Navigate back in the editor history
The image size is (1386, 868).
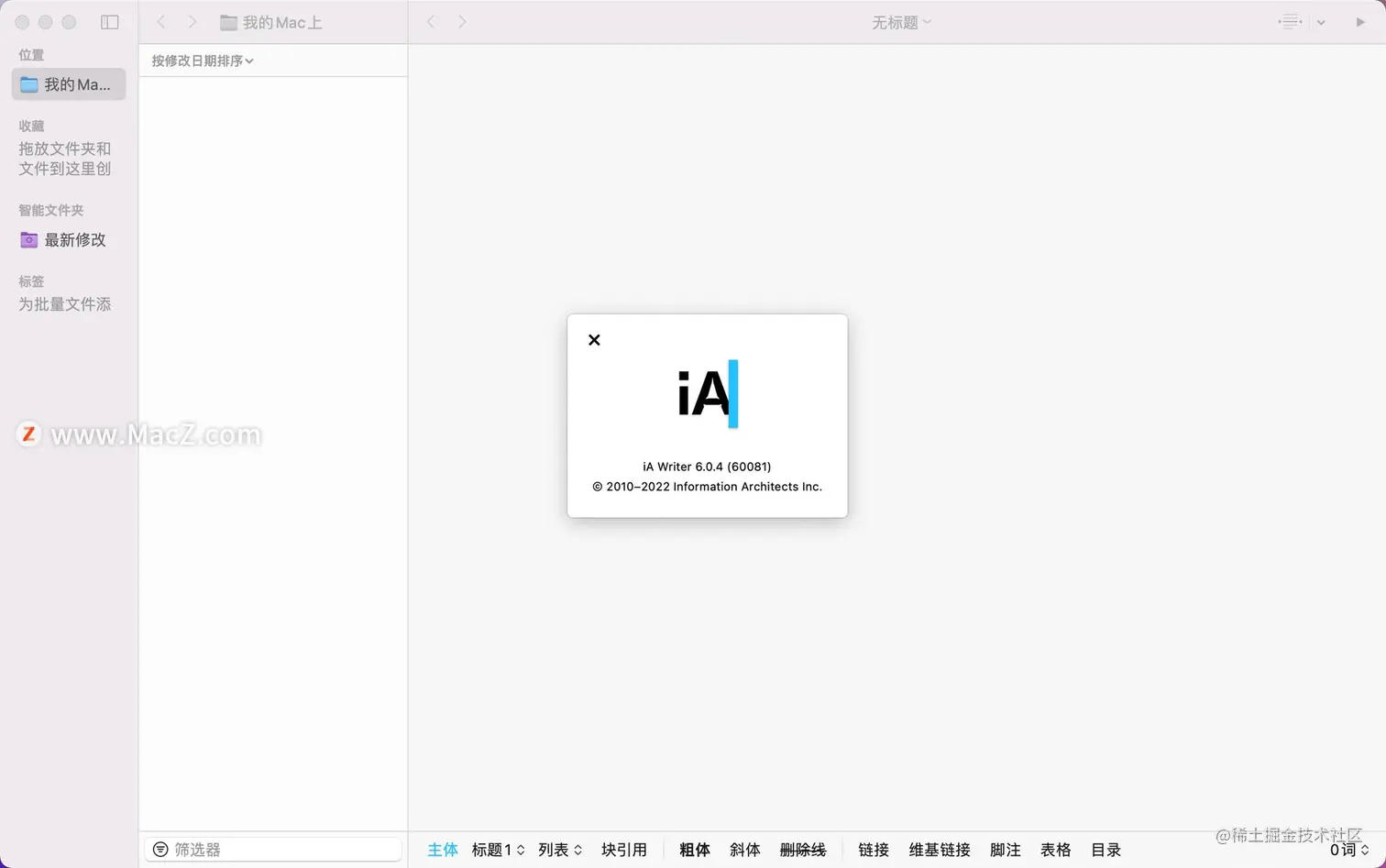click(x=431, y=22)
